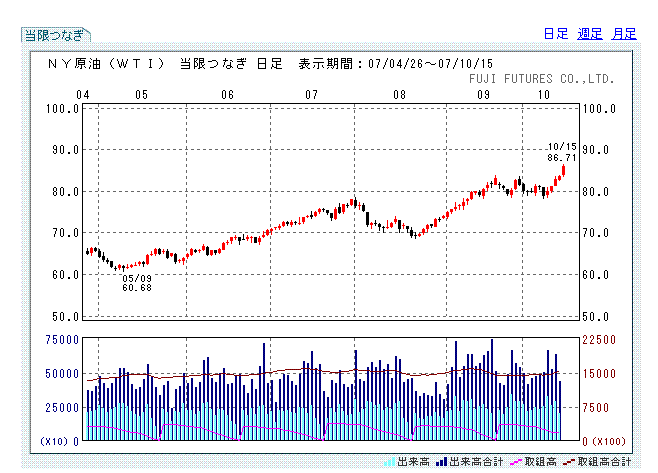This screenshot has width=658, height=473.
Task: Click the magenta 取組高 legend line icon
Action: (x=517, y=462)
